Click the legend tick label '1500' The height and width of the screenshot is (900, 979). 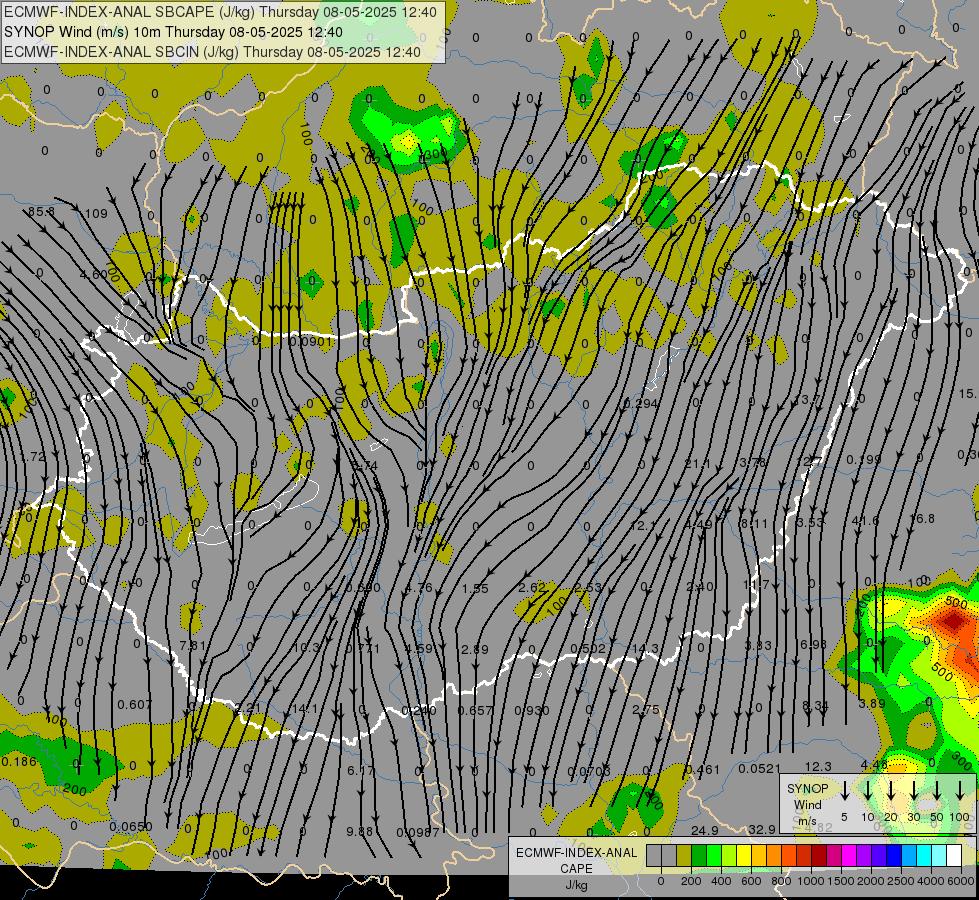841,881
